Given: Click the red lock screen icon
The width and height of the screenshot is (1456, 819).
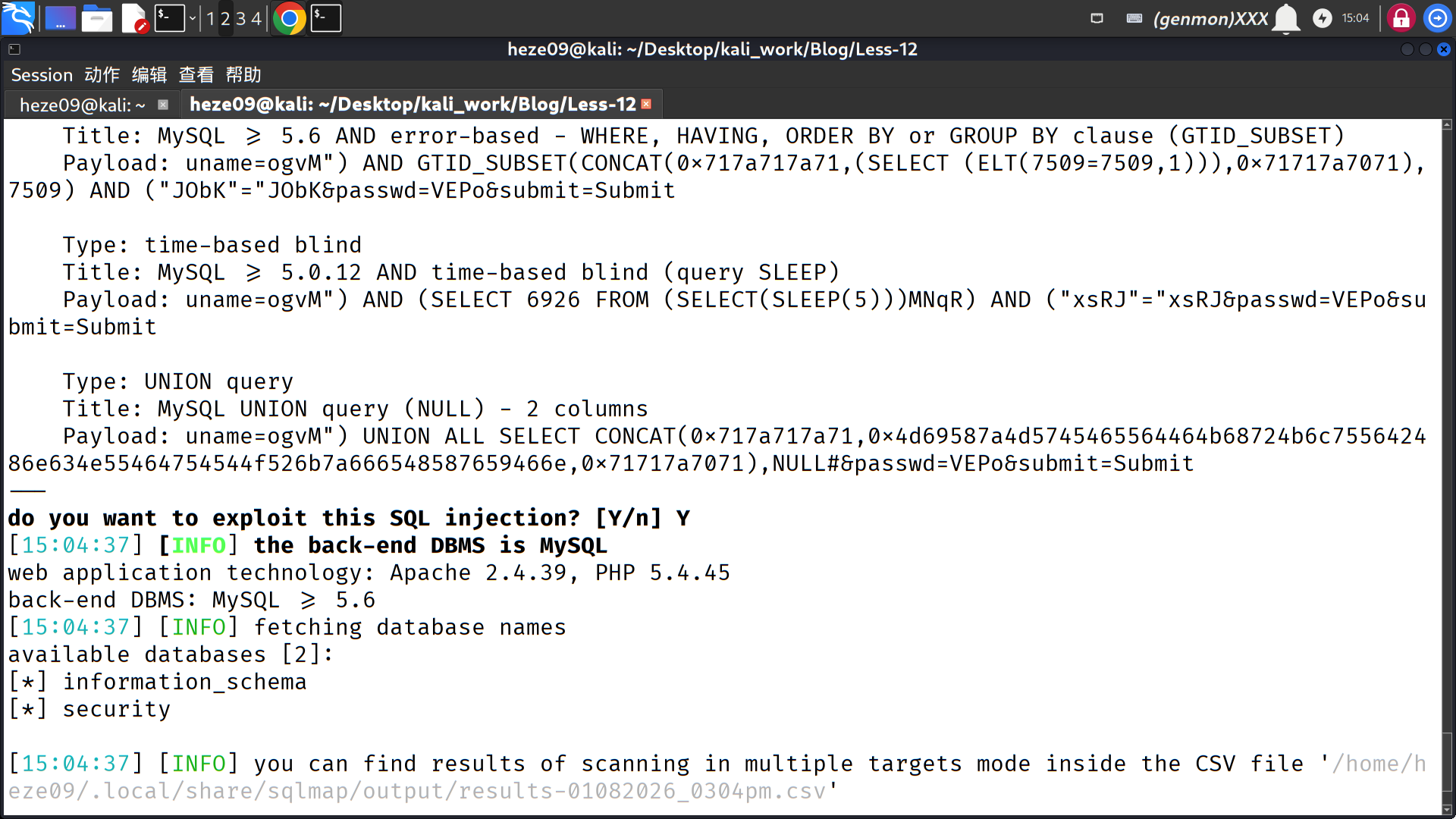Looking at the screenshot, I should (x=1401, y=18).
